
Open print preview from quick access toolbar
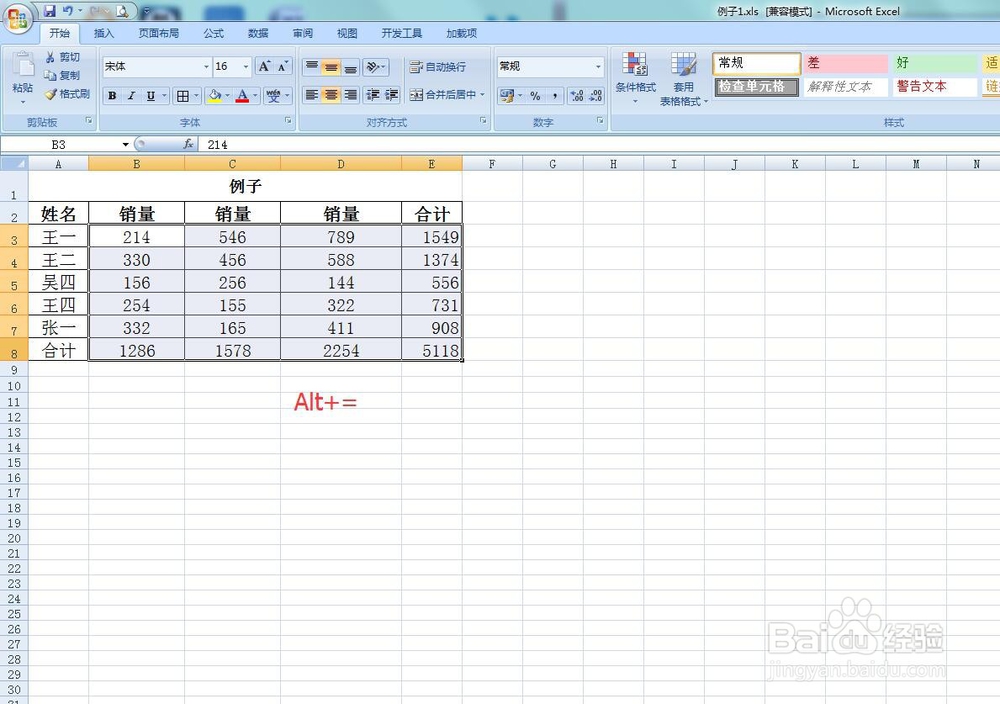122,11
